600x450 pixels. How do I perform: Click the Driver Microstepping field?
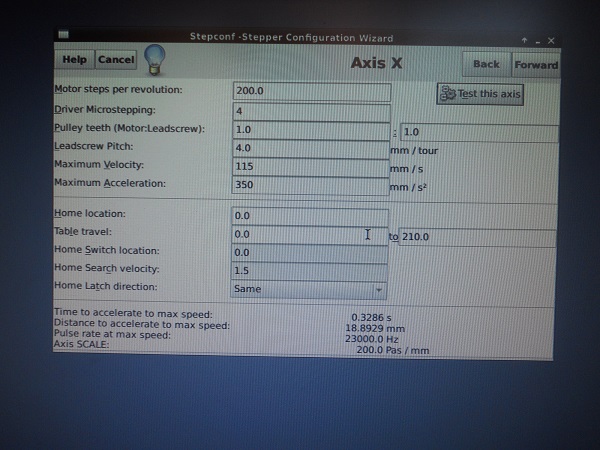pyautogui.click(x=311, y=111)
